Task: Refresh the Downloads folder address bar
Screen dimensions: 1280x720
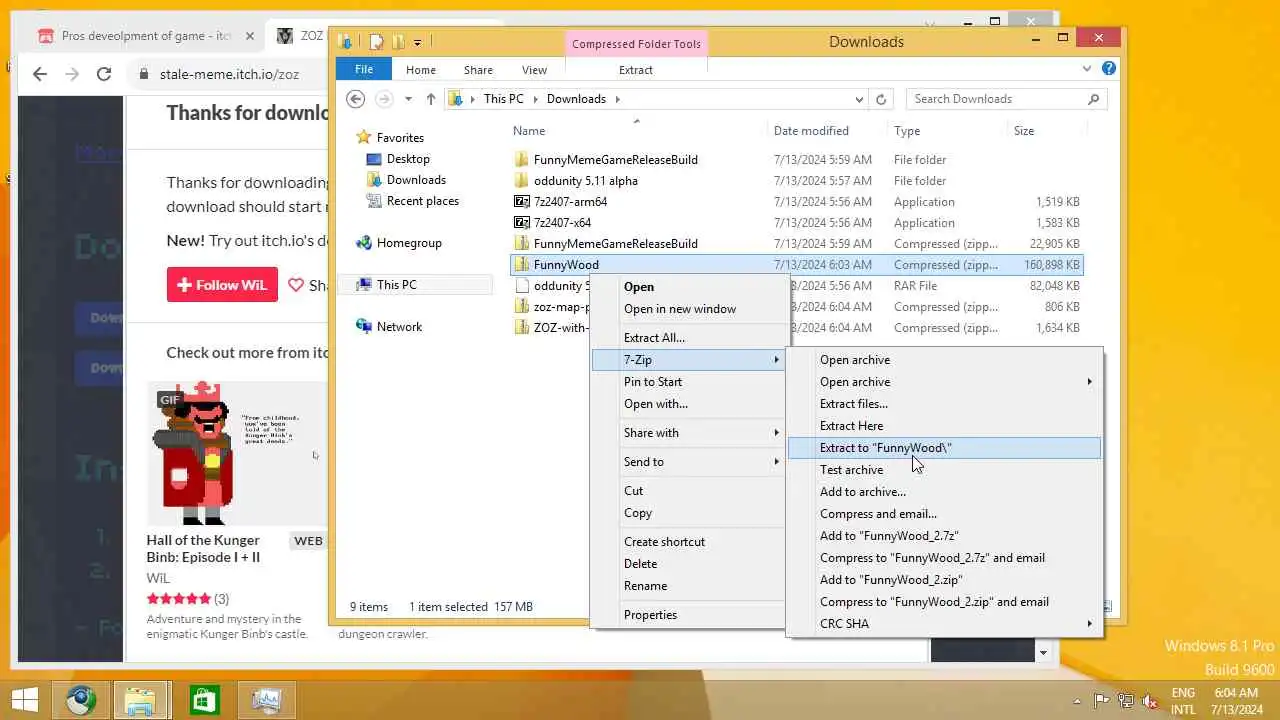Action: [x=881, y=99]
